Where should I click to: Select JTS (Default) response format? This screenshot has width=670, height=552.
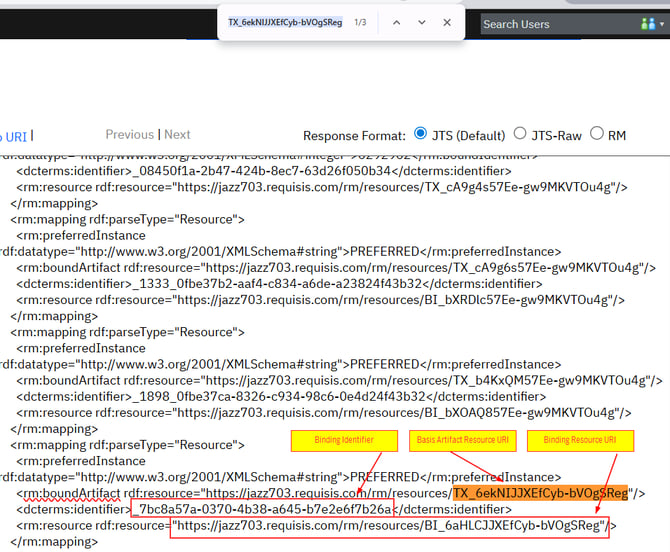click(x=421, y=134)
